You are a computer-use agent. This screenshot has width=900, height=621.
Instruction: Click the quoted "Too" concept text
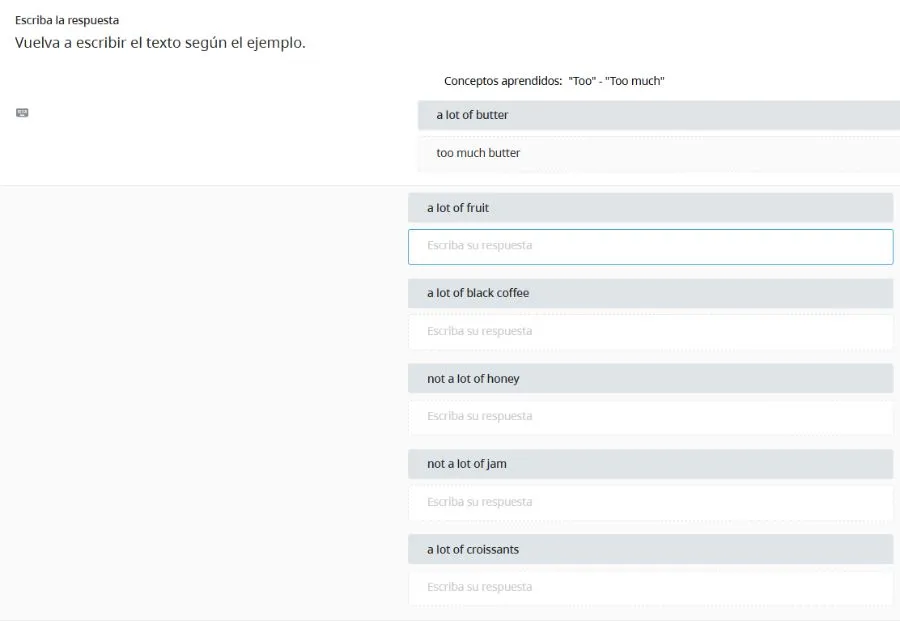(x=581, y=81)
